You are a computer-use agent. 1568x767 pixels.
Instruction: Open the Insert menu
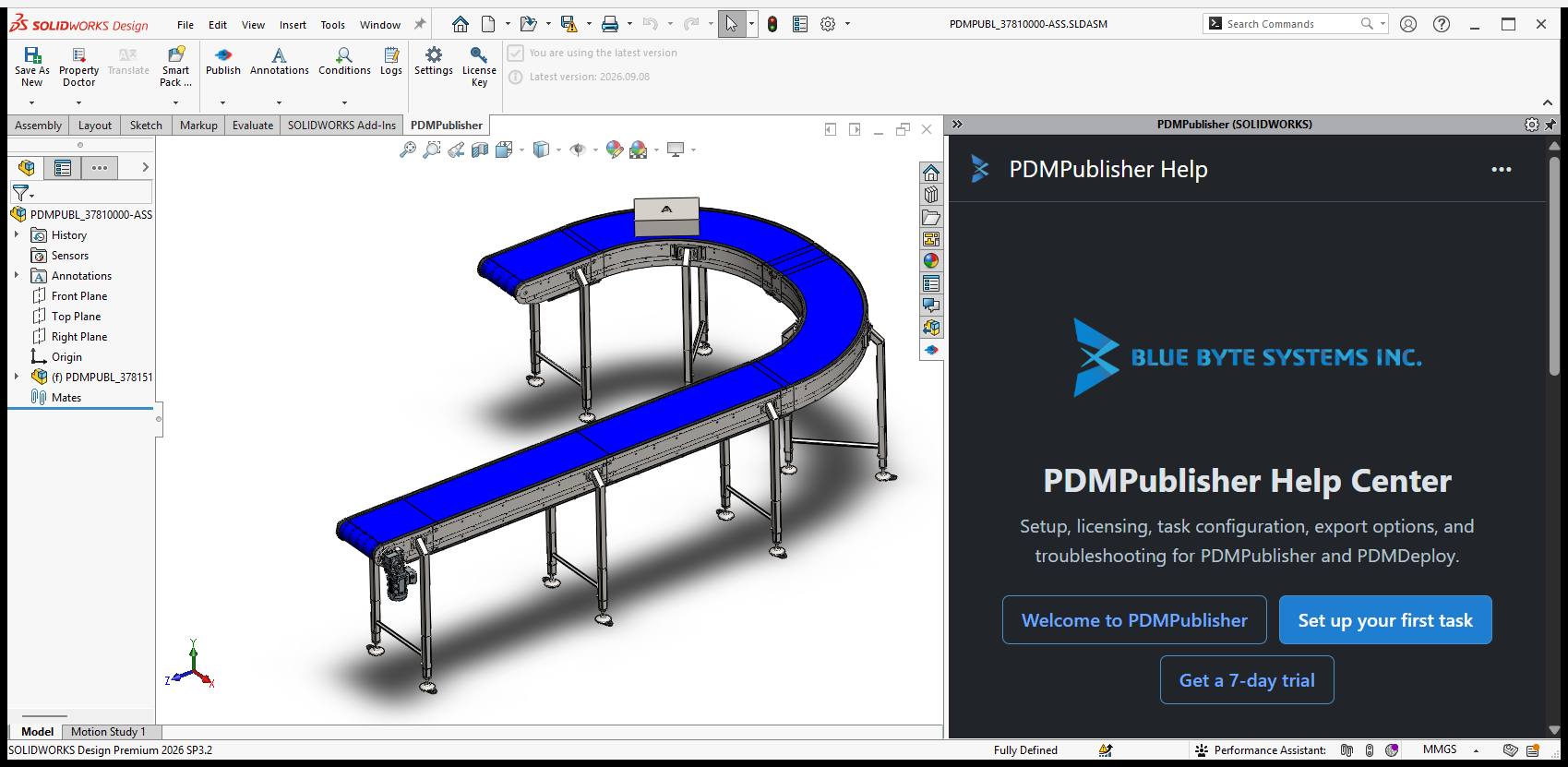[x=293, y=25]
